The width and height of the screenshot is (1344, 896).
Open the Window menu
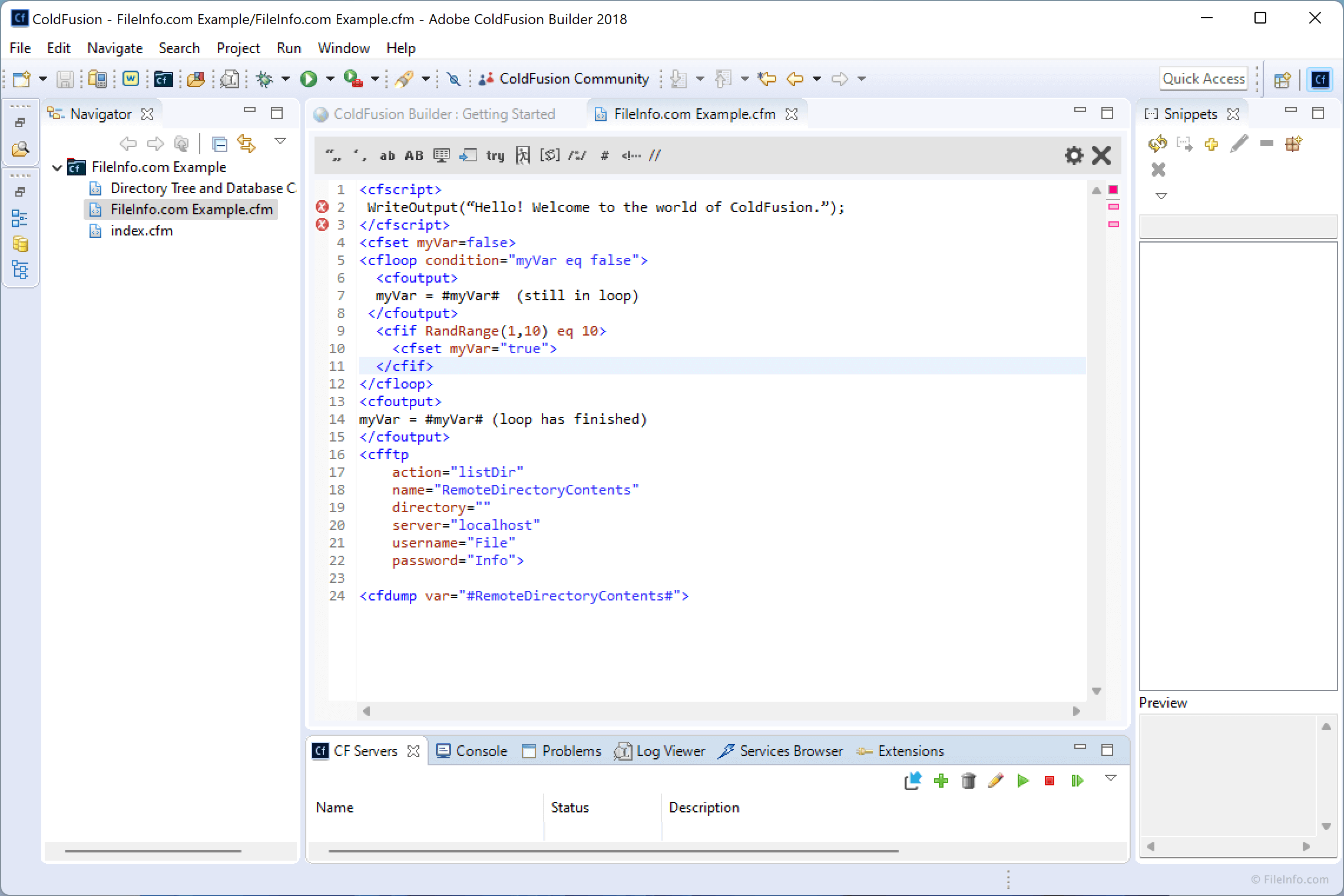pos(343,48)
